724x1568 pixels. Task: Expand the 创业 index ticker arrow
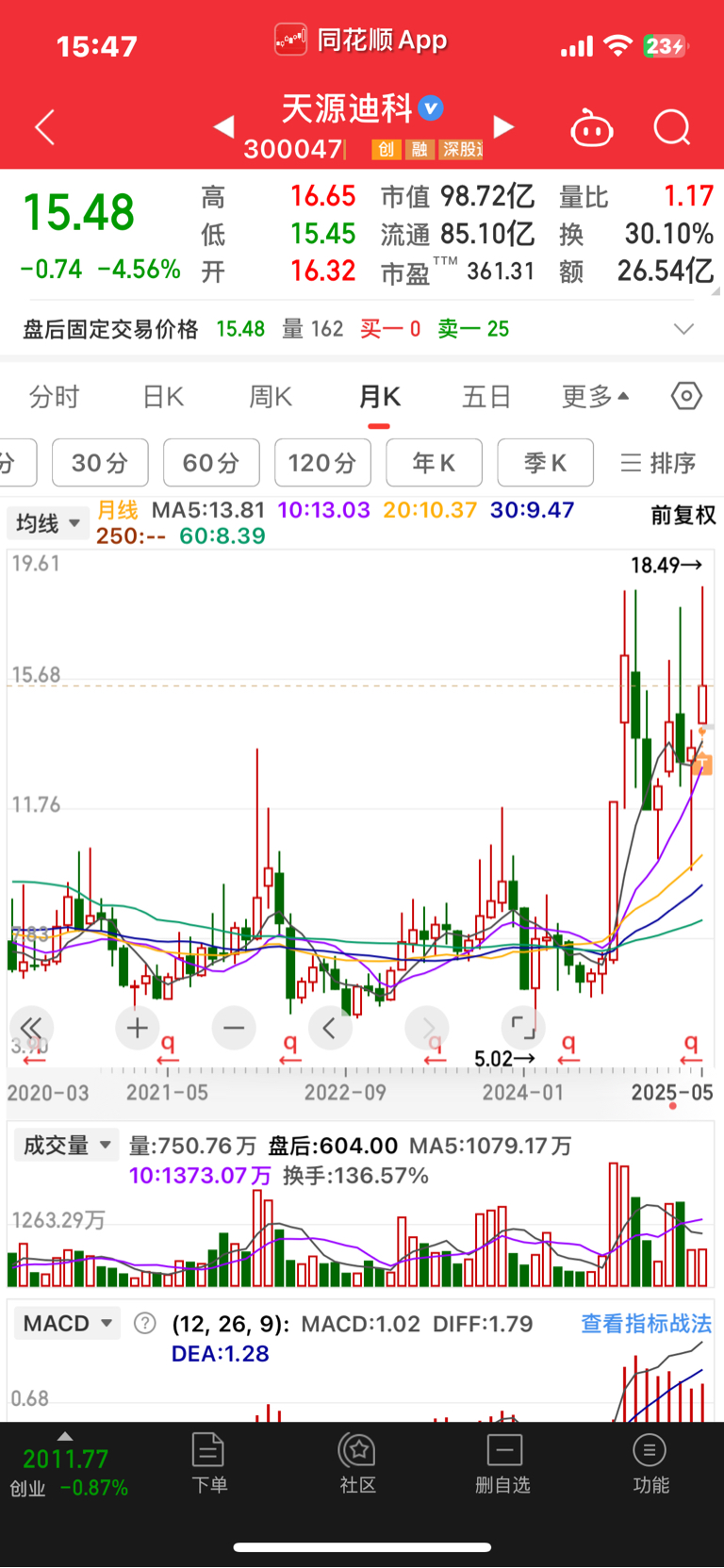pyautogui.click(x=64, y=1436)
